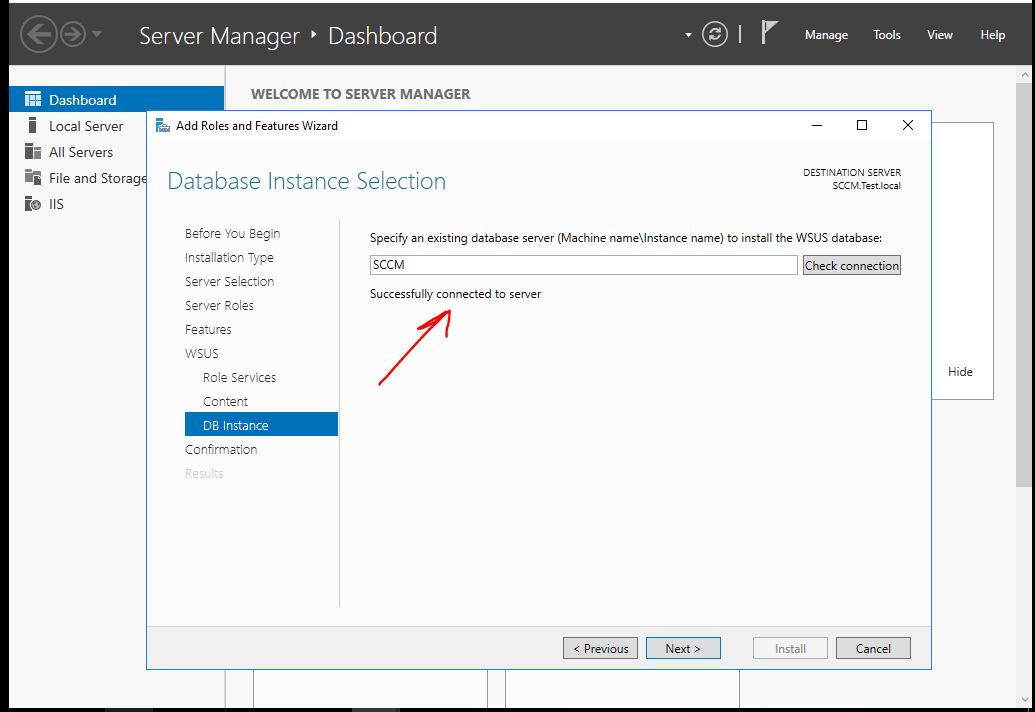The height and width of the screenshot is (712, 1035).
Task: Click the database server name field
Action: (584, 265)
